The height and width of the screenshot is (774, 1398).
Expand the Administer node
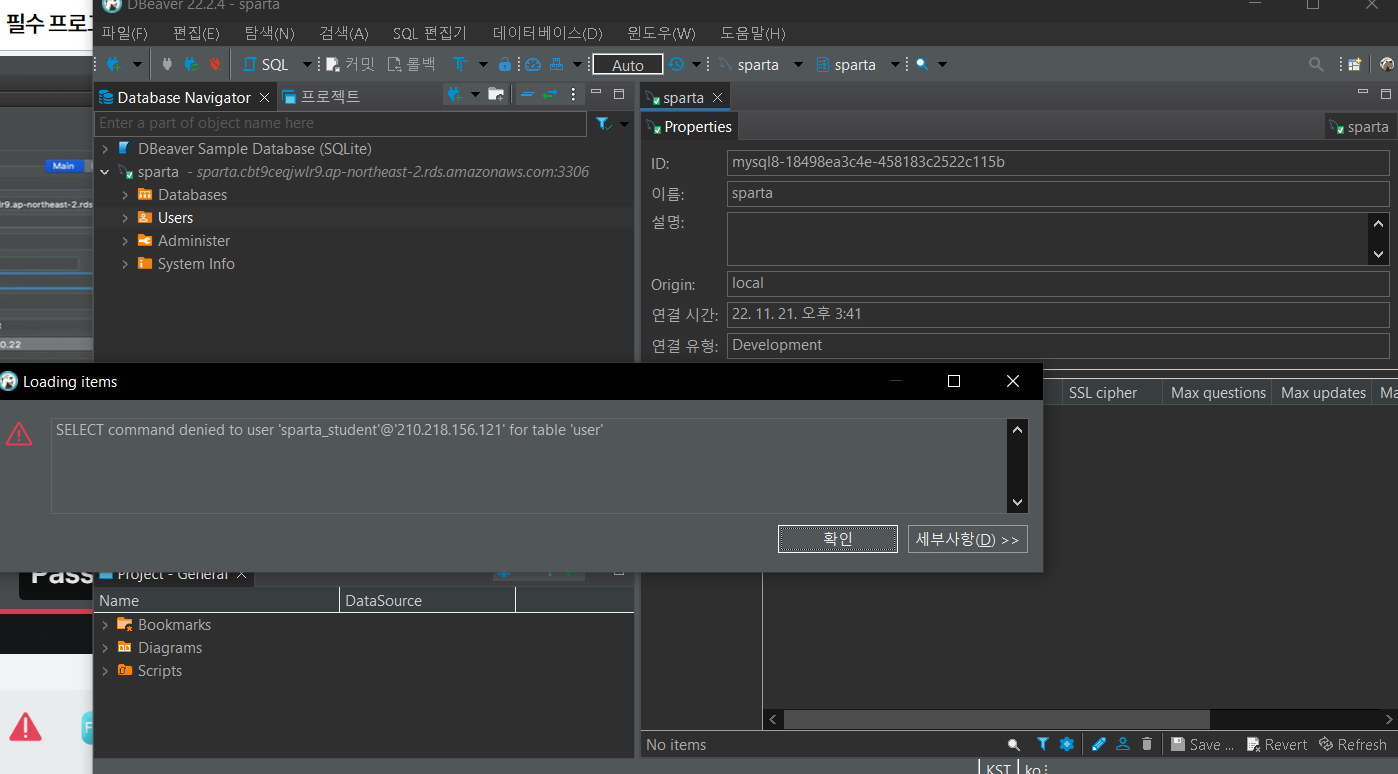pyautogui.click(x=125, y=241)
